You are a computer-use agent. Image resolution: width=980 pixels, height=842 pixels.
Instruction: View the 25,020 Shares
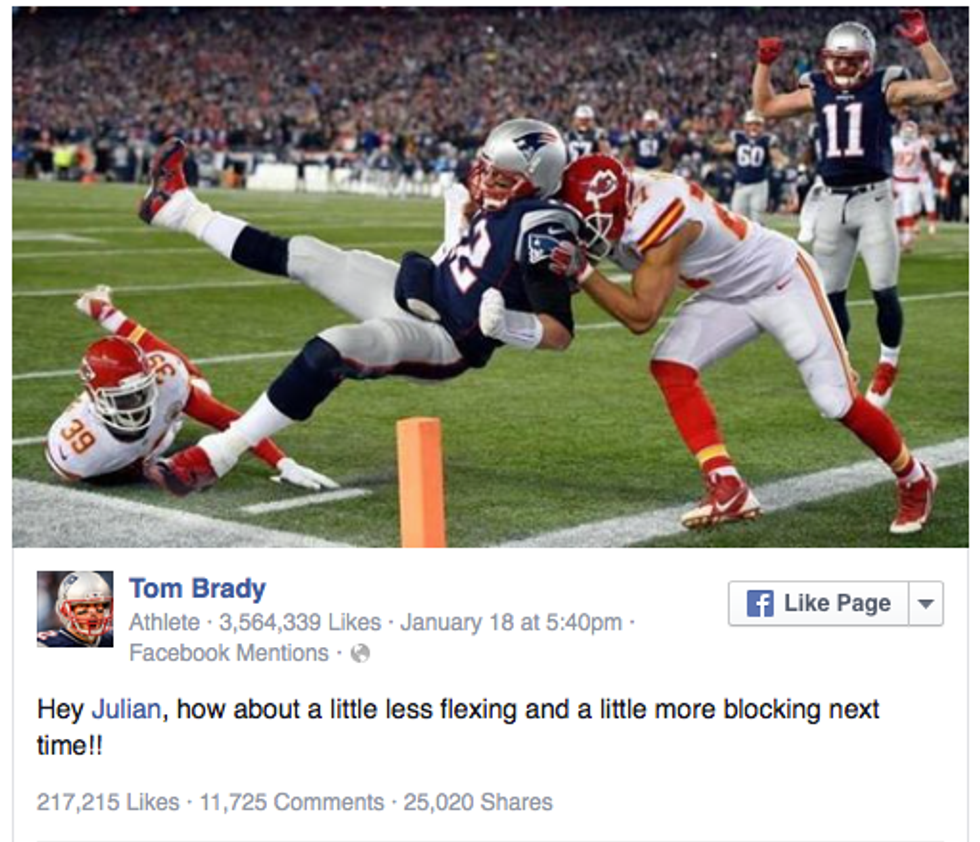(x=478, y=801)
